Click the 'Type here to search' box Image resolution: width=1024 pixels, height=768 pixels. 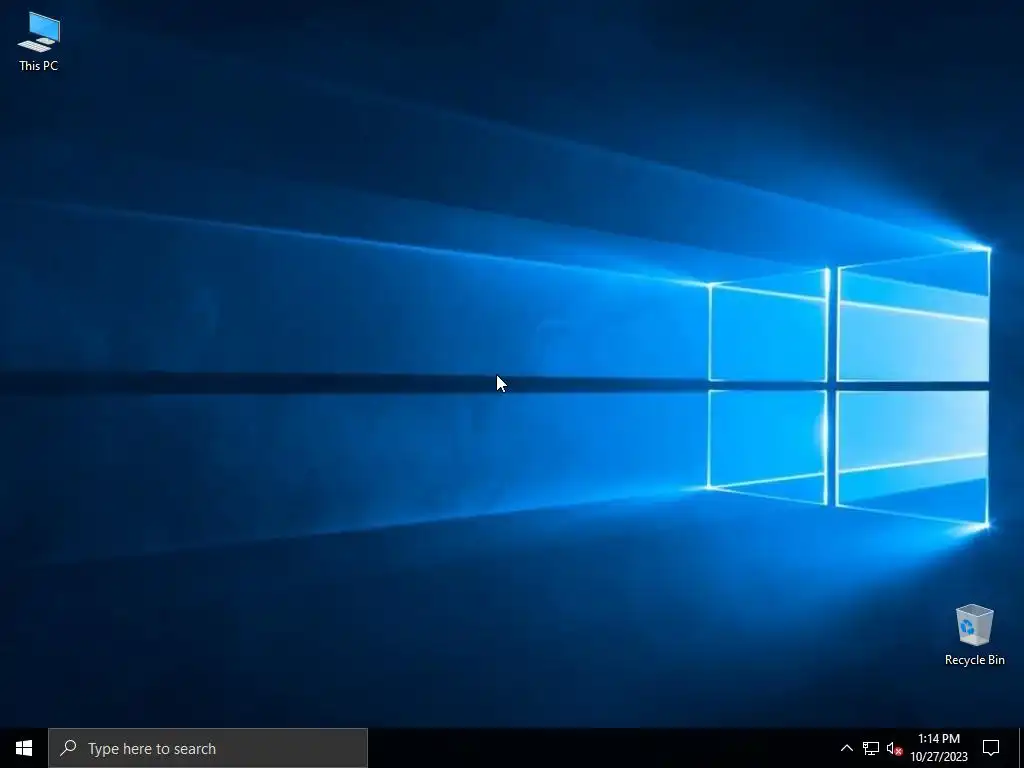pos(208,748)
